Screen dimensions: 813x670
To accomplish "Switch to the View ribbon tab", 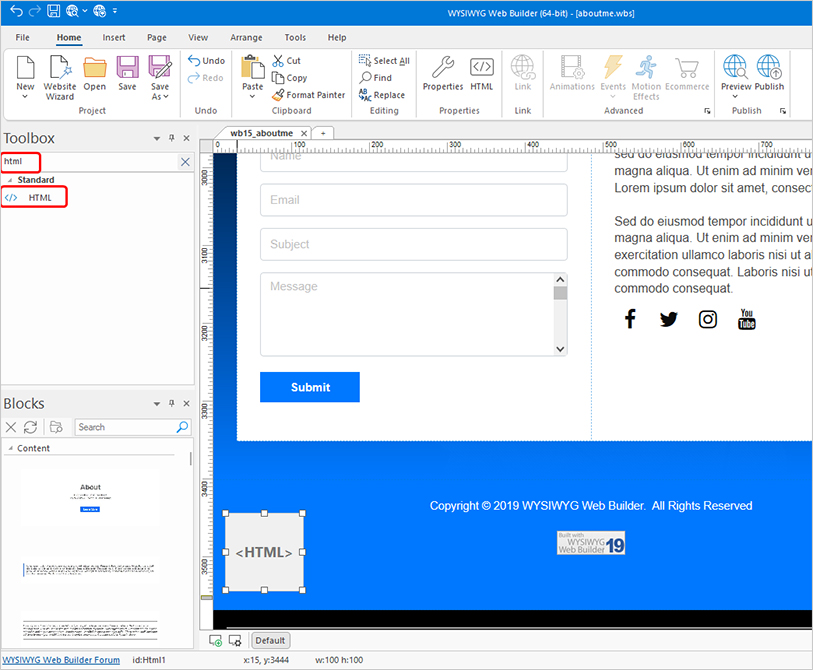I will point(198,37).
